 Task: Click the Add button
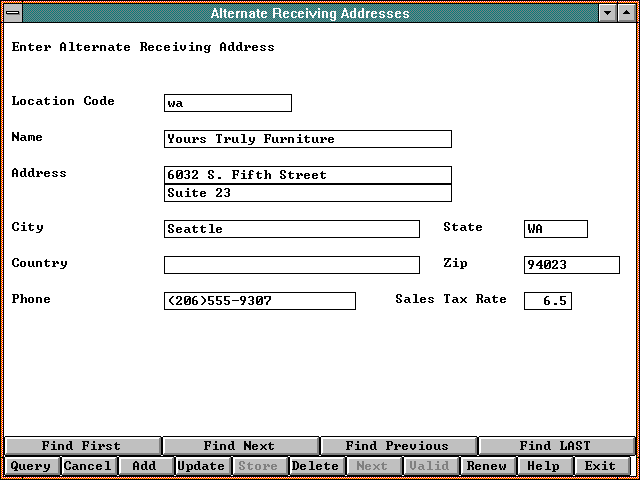tap(144, 466)
